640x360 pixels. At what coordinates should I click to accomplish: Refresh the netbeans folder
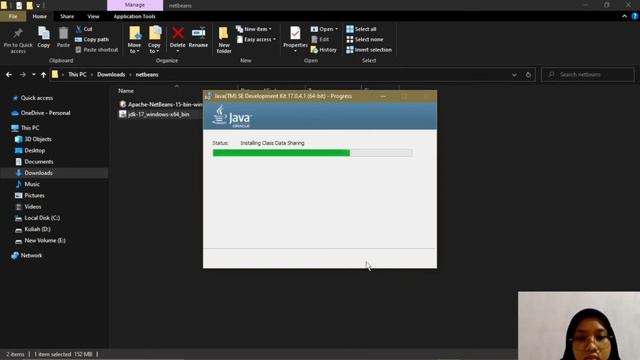point(529,75)
